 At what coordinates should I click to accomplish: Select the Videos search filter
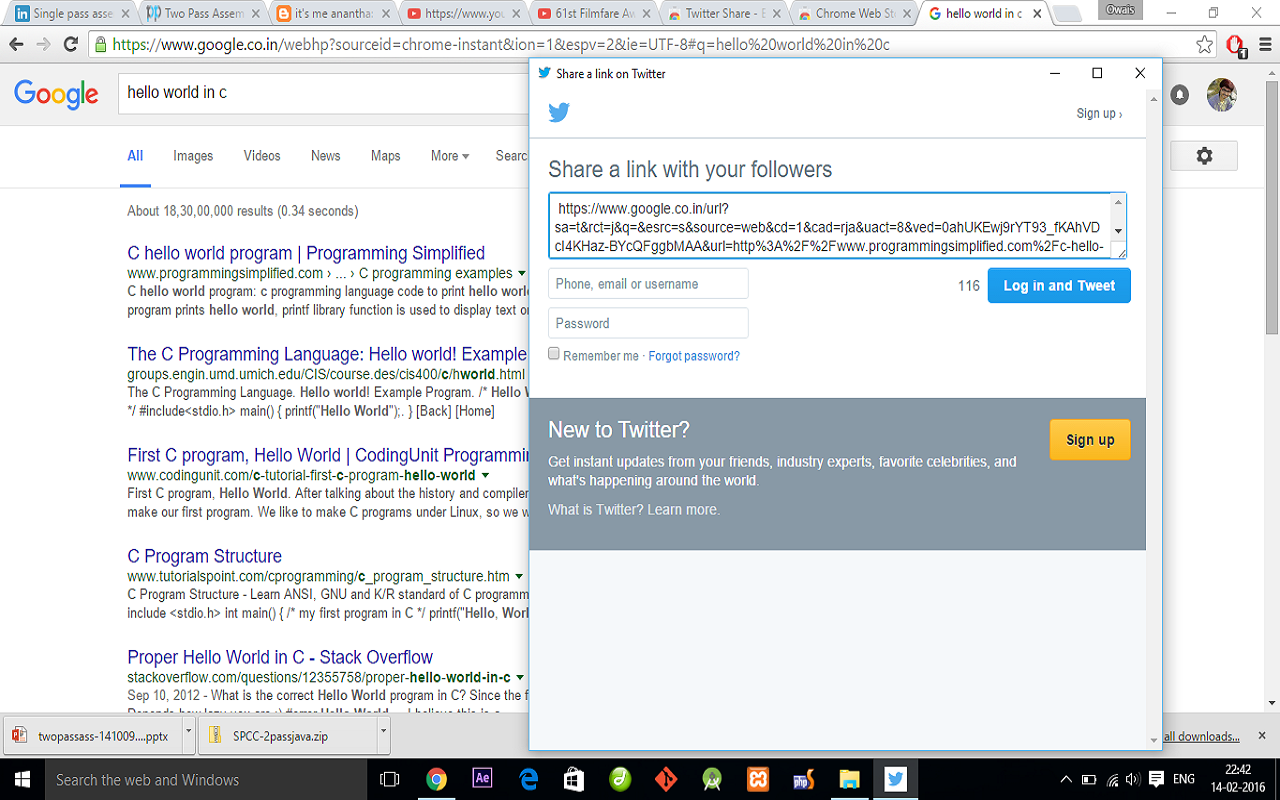click(x=262, y=156)
